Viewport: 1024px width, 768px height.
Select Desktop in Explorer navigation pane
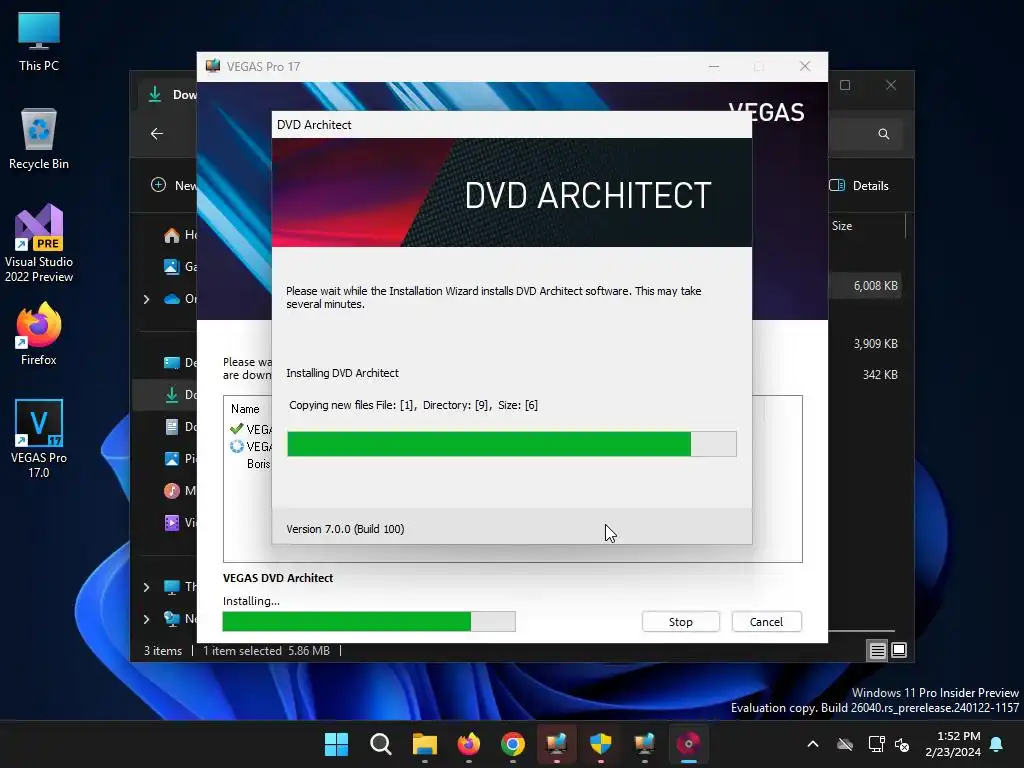[x=178, y=362]
